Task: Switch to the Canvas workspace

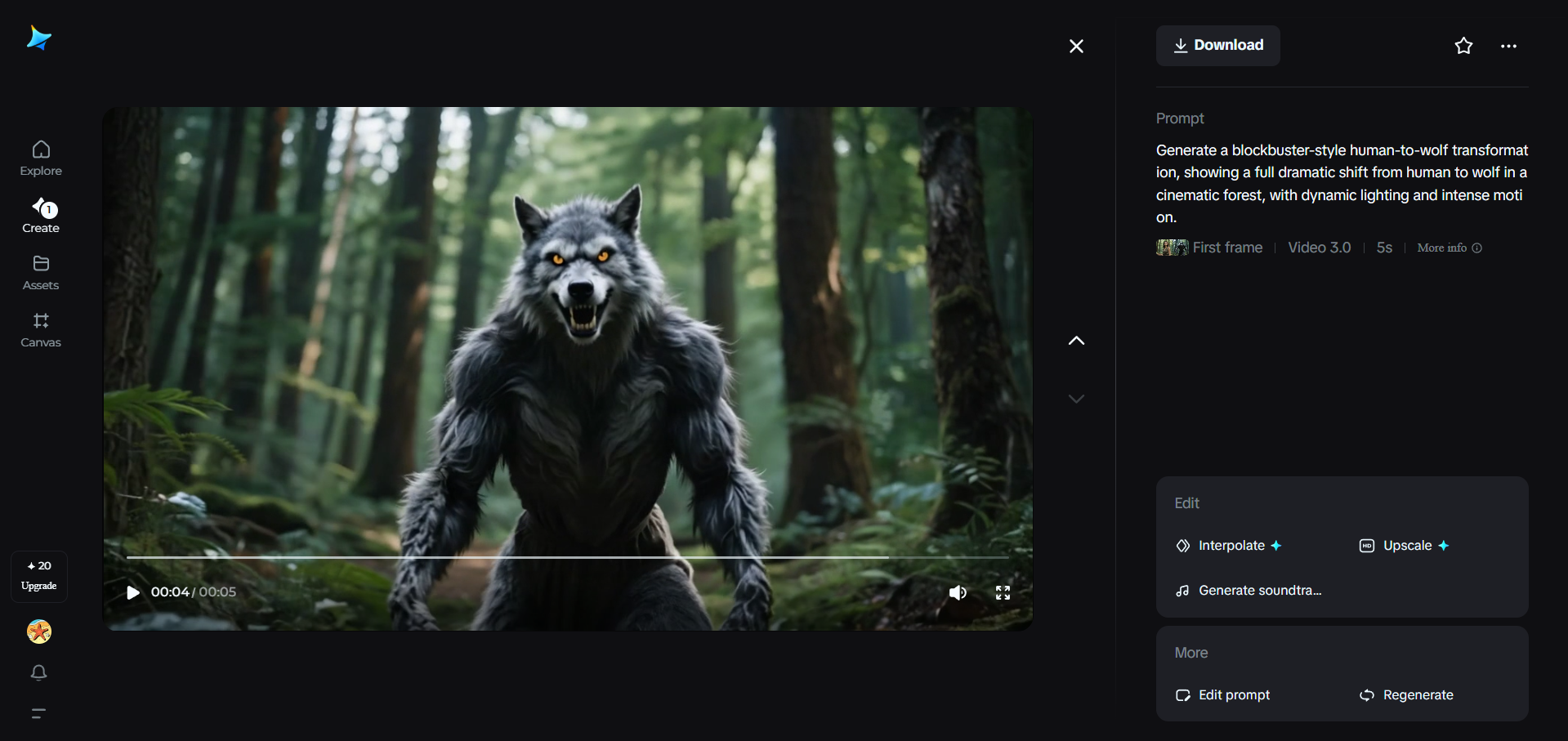Action: (40, 329)
